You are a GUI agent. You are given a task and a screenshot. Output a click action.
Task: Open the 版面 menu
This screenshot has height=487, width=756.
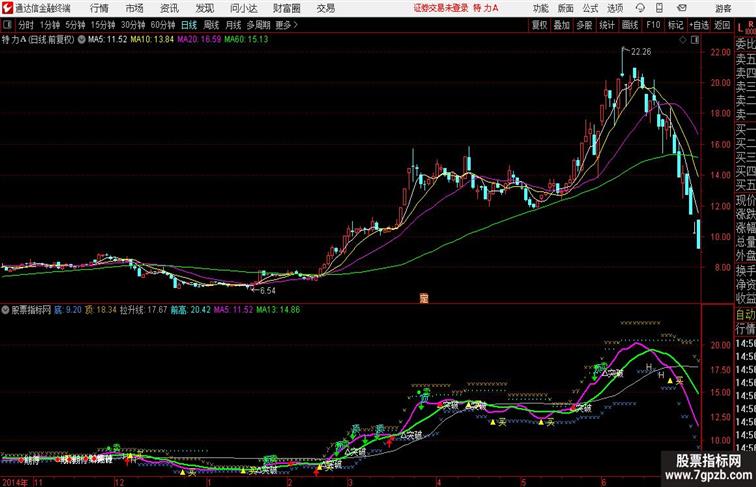(565, 8)
